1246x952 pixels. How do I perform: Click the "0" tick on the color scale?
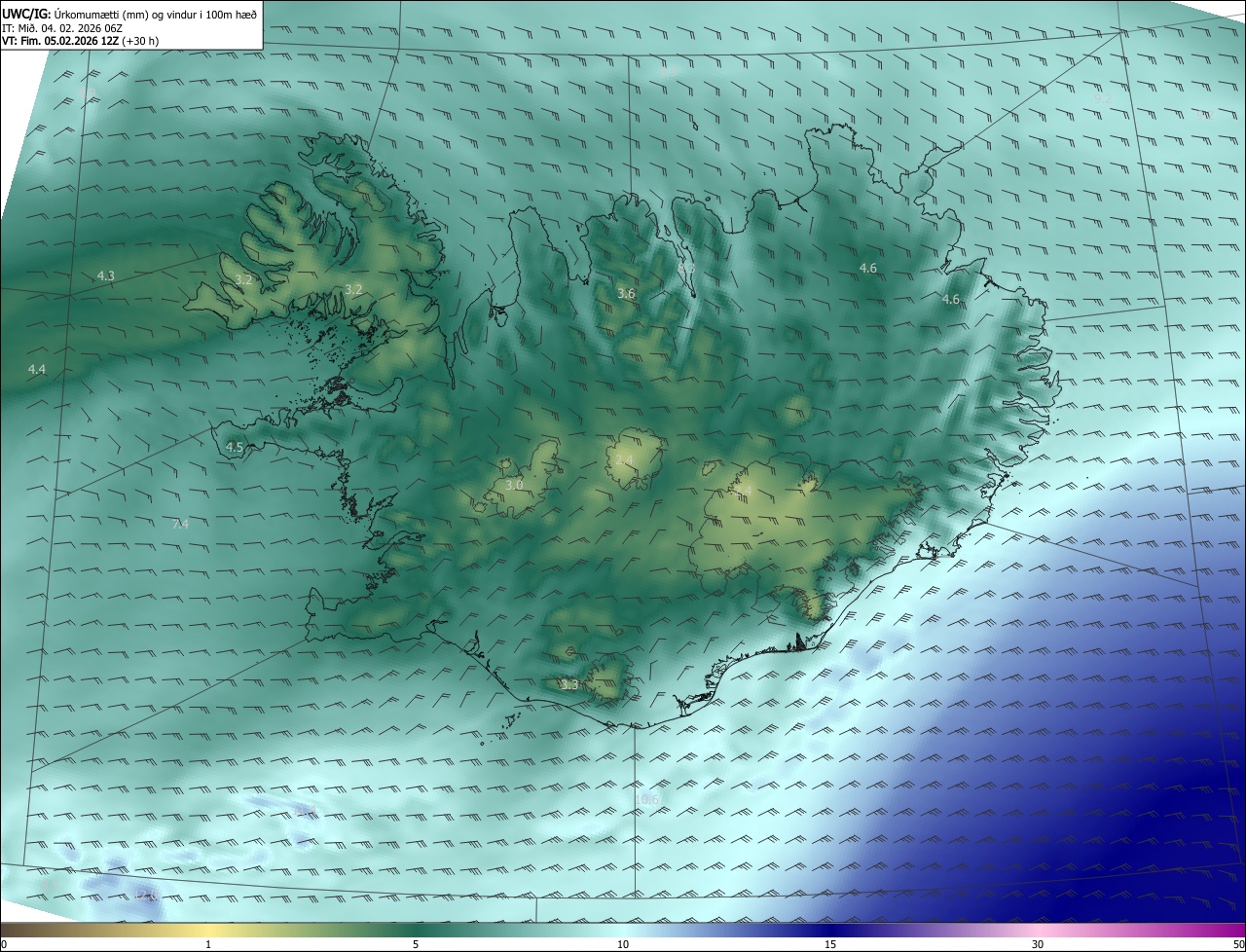click(4, 944)
